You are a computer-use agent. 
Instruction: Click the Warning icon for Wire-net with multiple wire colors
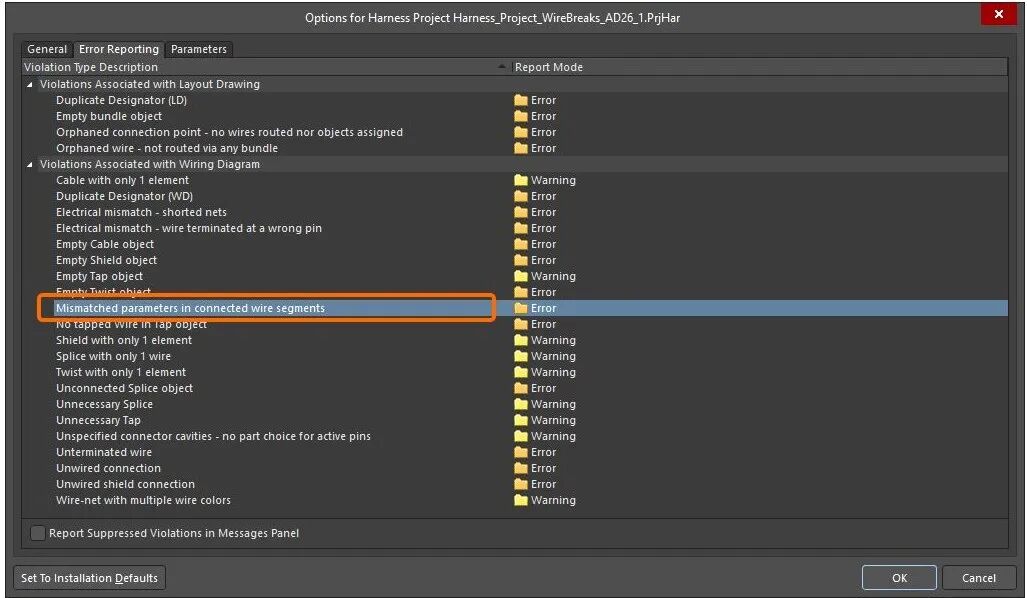tap(520, 500)
